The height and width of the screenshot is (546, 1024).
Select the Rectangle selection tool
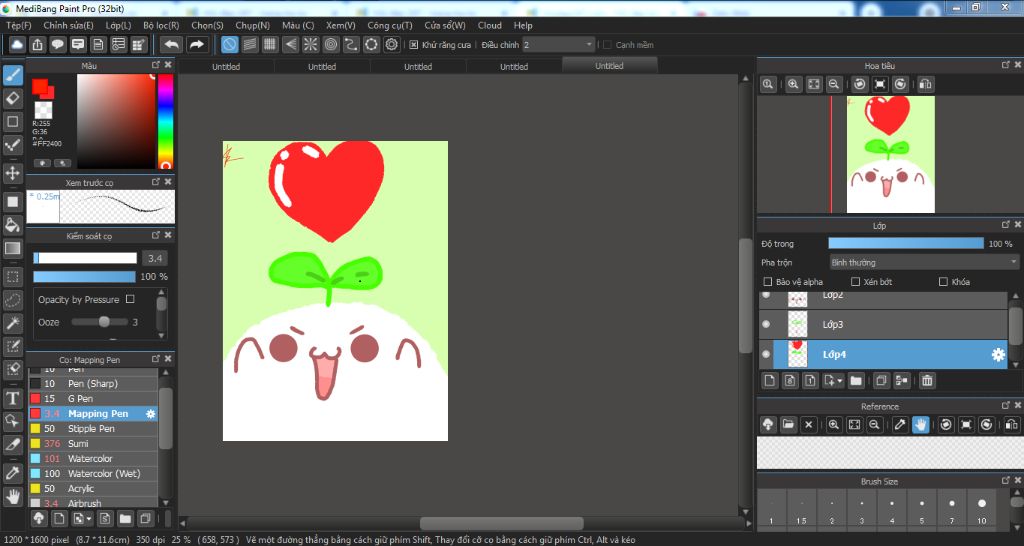tap(12, 277)
